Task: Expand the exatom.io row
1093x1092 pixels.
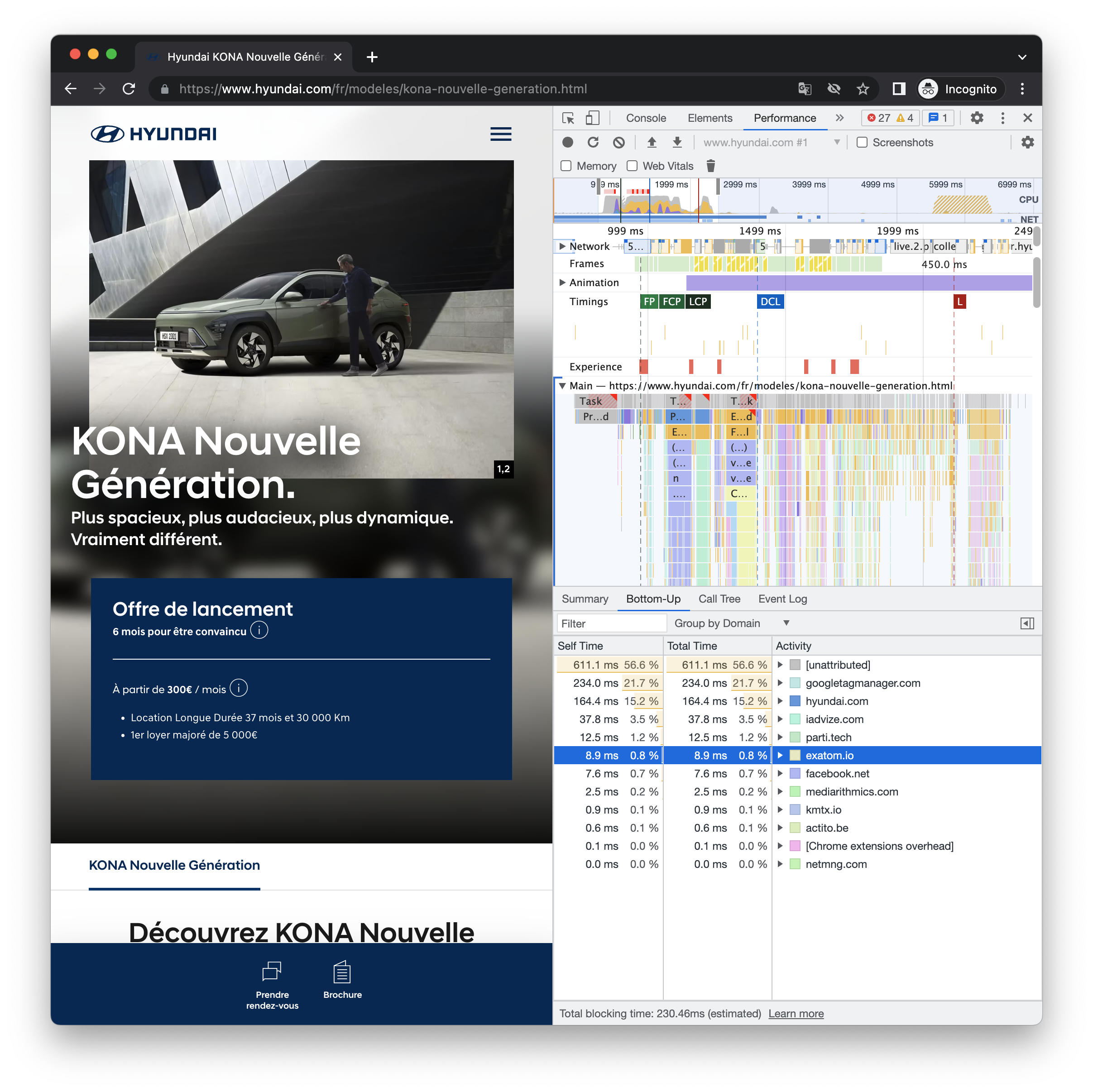Action: click(780, 755)
